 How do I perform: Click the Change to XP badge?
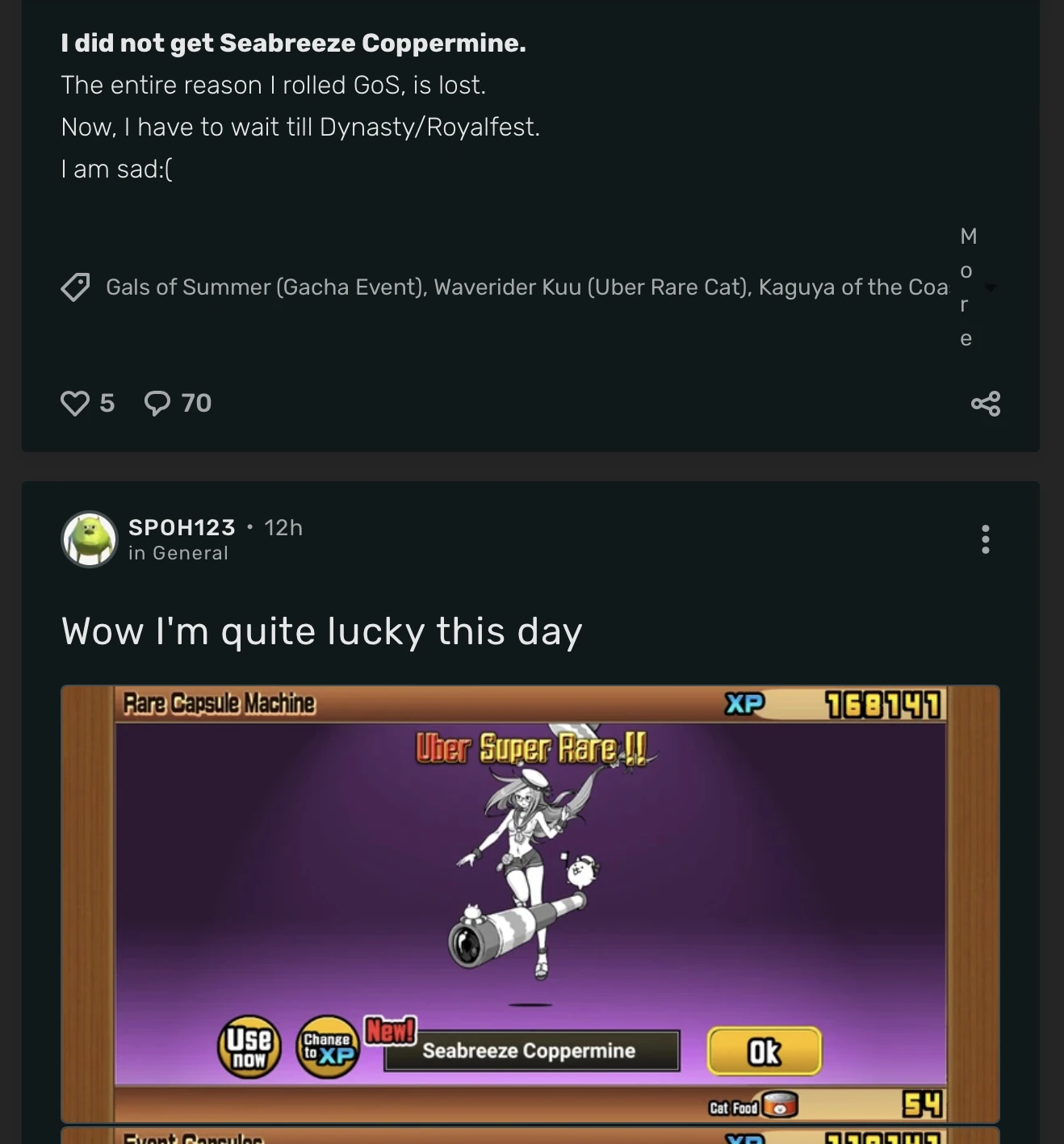pyautogui.click(x=327, y=1047)
